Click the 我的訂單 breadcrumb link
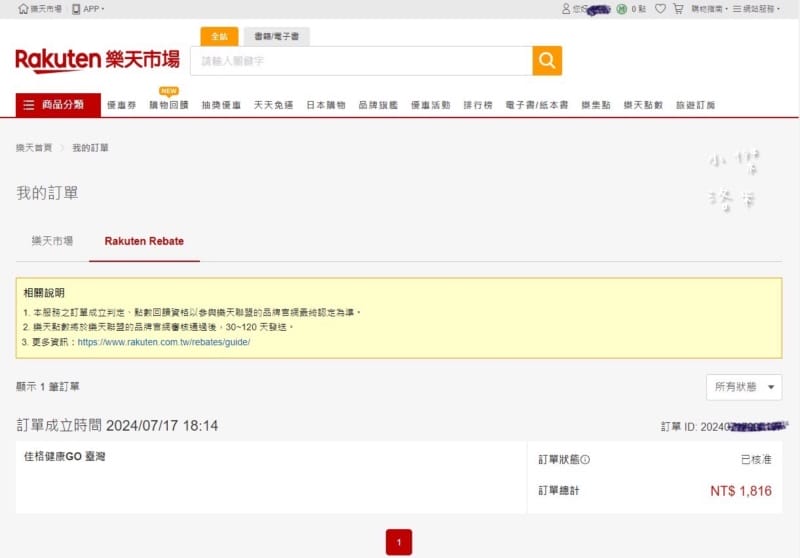 [90, 148]
